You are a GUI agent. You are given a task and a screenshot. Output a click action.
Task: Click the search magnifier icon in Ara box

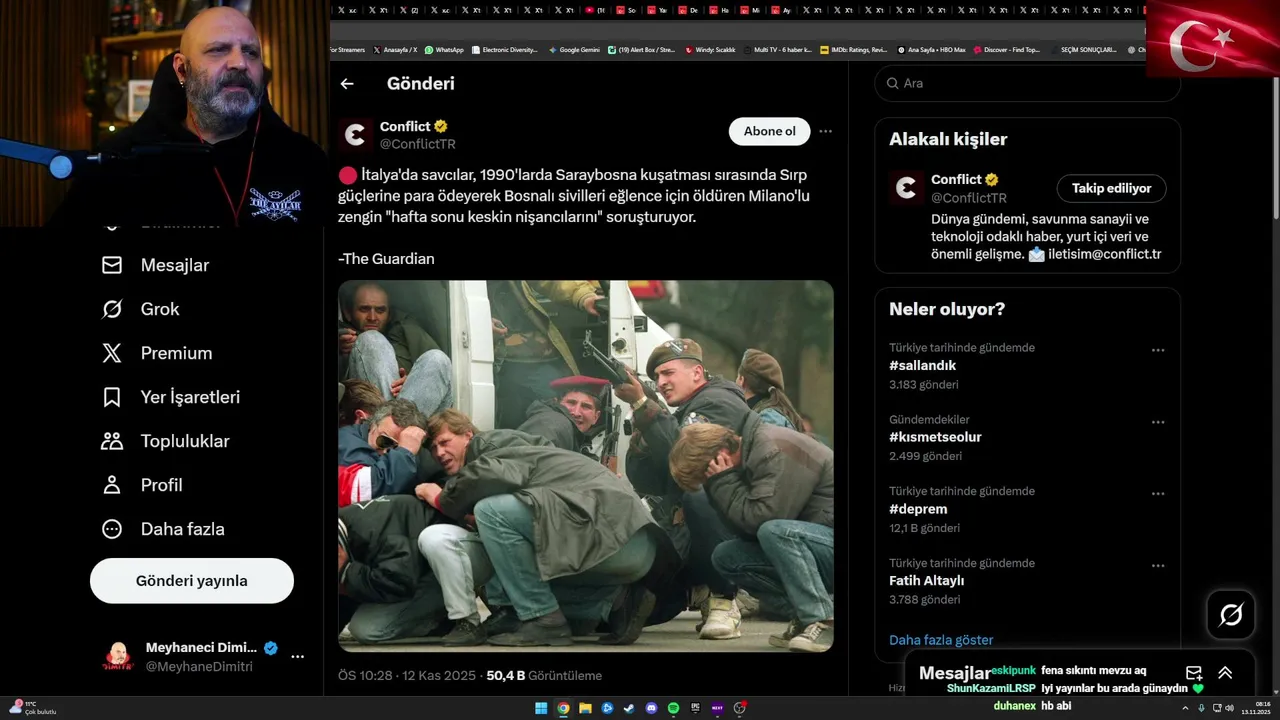tap(892, 83)
